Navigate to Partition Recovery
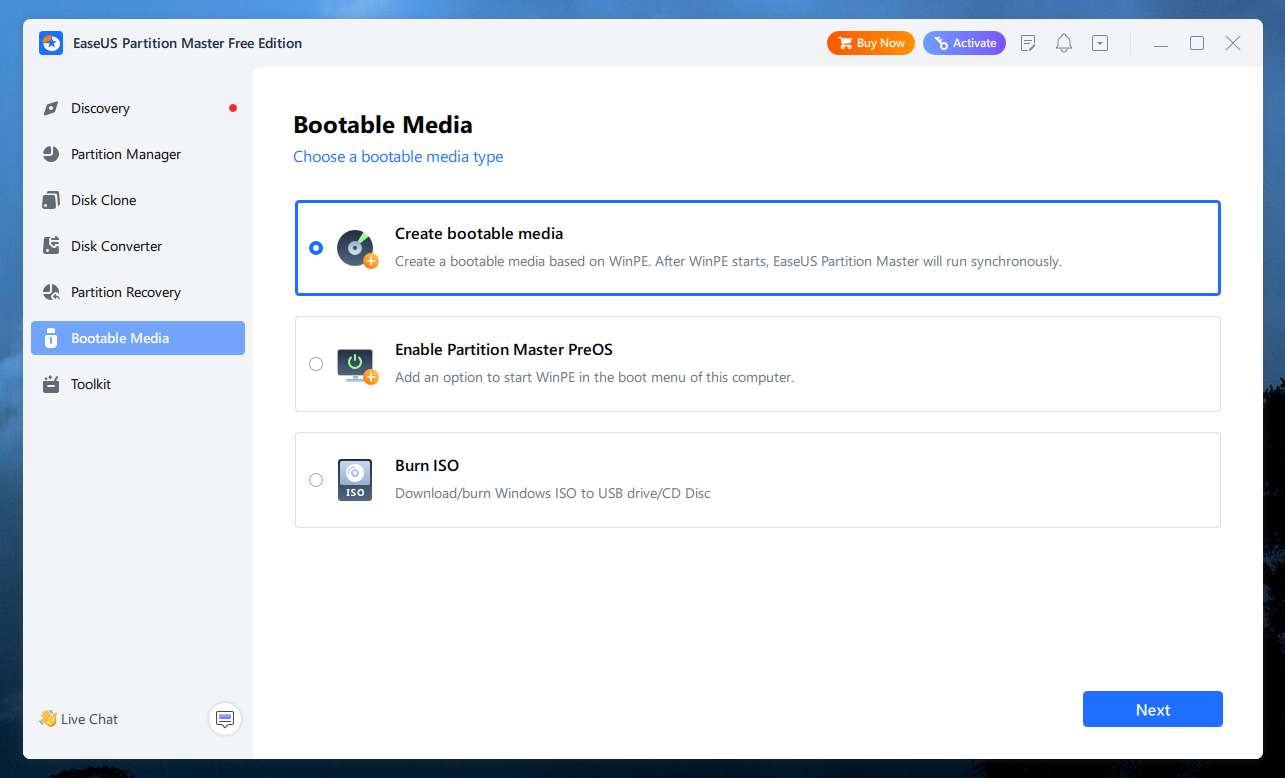 point(138,292)
